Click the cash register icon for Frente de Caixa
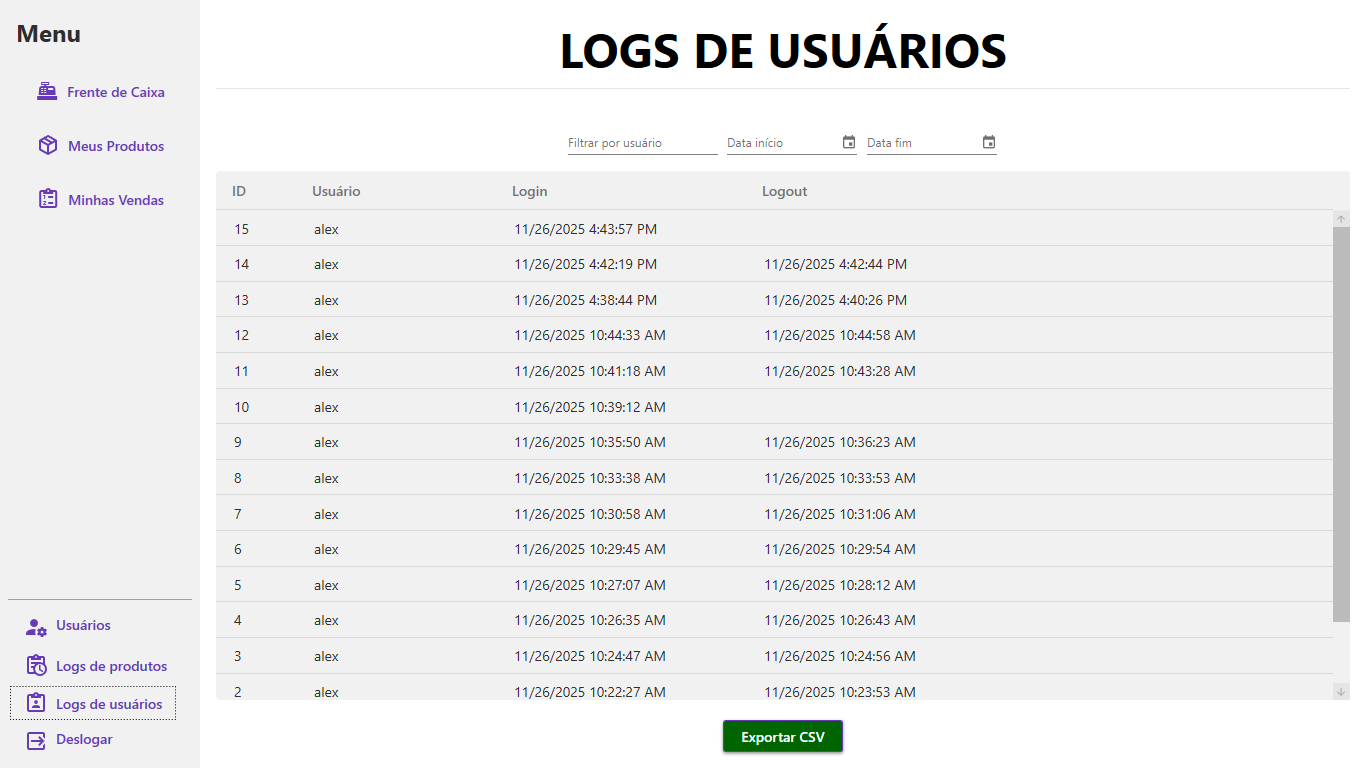 coord(47,92)
